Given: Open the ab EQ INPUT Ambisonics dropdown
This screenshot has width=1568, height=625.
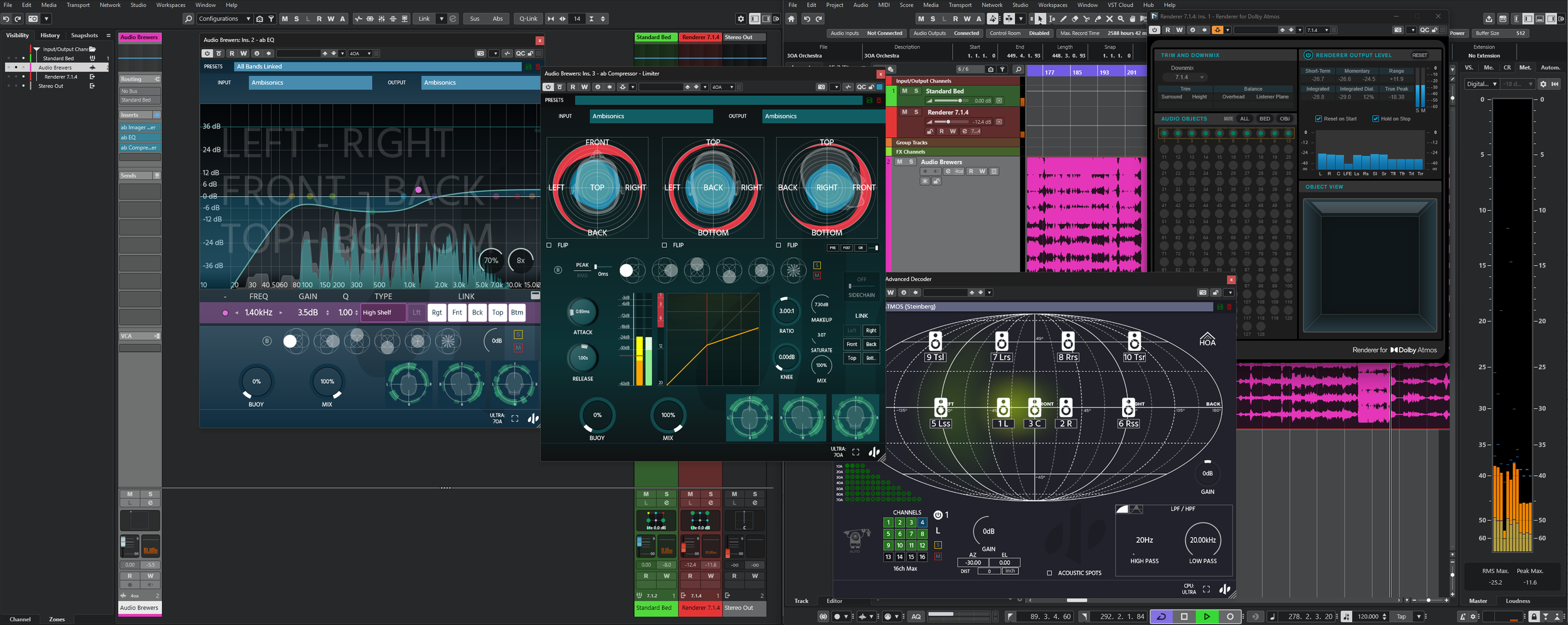Looking at the screenshot, I should coord(310,83).
